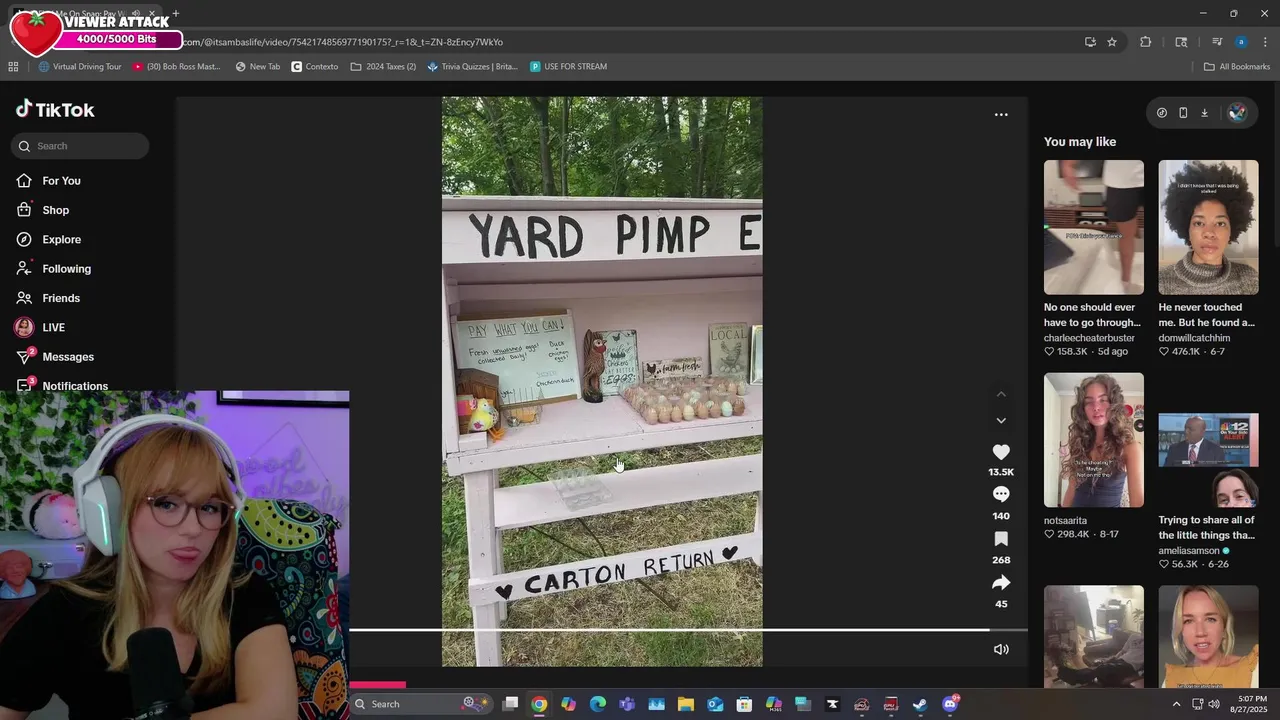Viewport: 1280px width, 720px height.
Task: Click the TikTok search field
Action: tap(80, 146)
